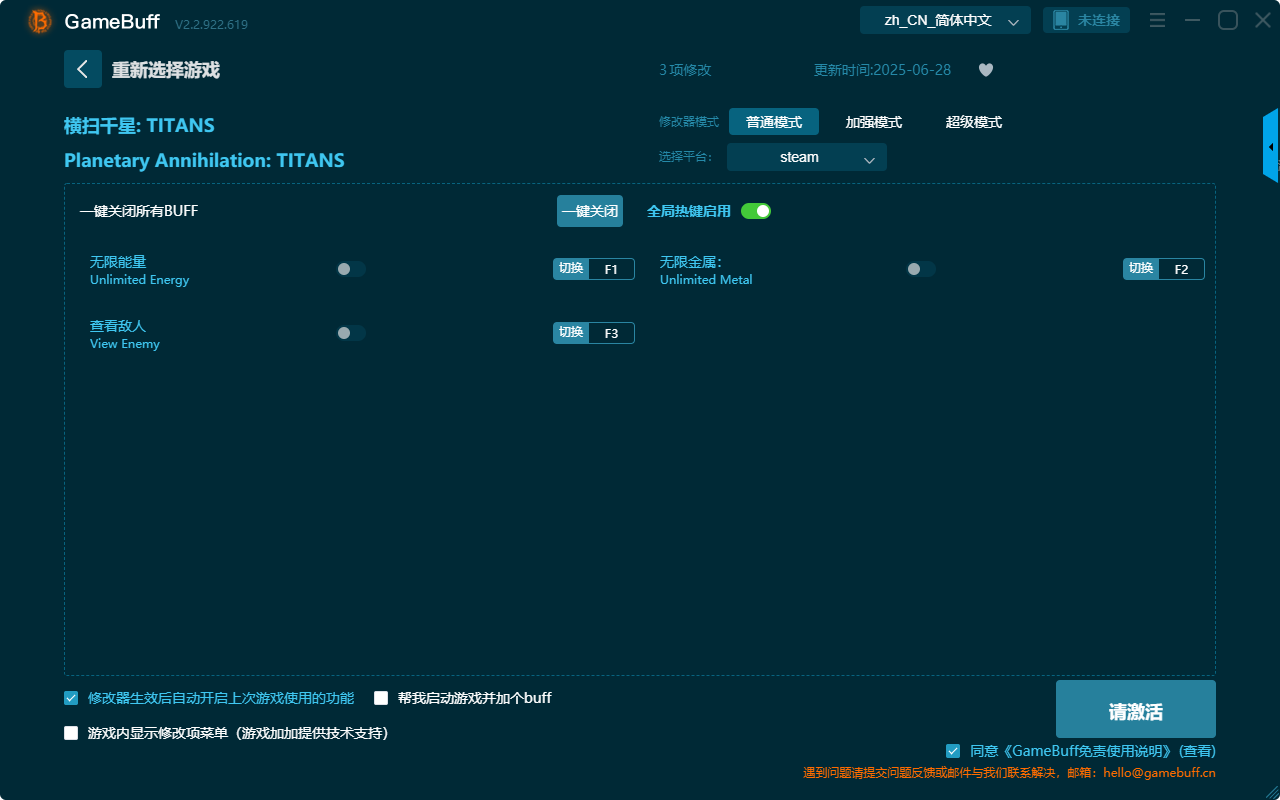The image size is (1280, 800).
Task: Click the 未连接 connection status button
Action: (1087, 20)
